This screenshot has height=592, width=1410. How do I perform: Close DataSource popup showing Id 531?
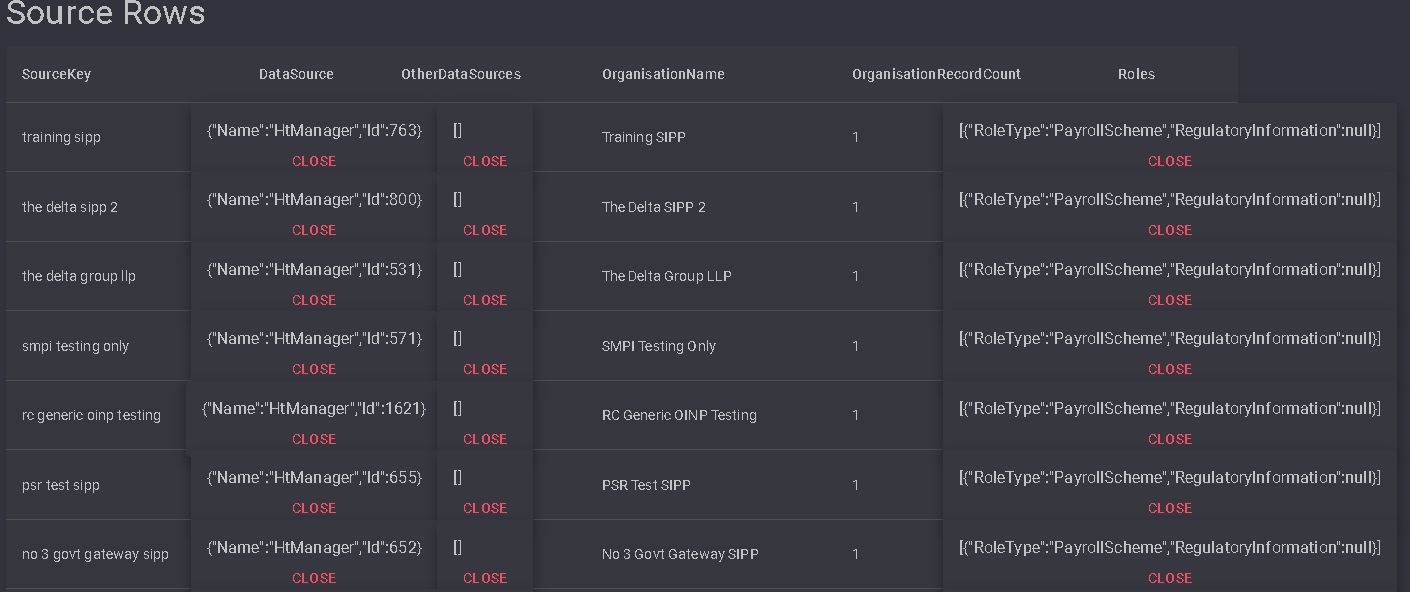314,300
